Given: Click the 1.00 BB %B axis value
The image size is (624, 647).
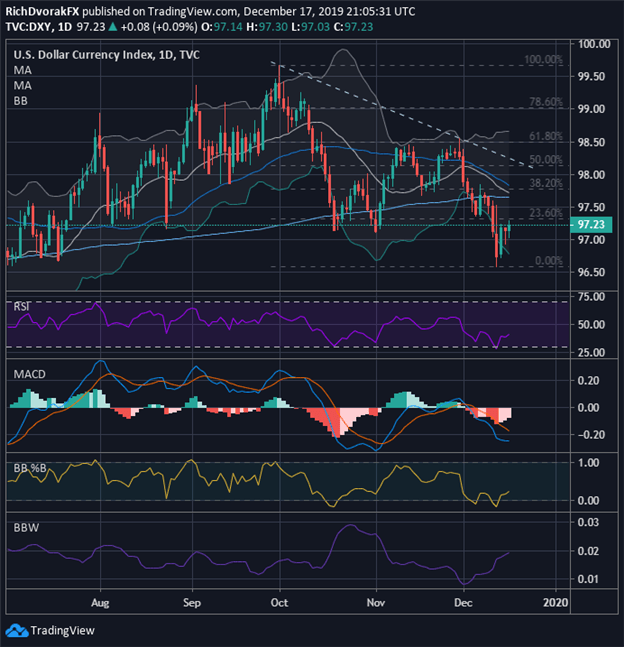Looking at the screenshot, I should [x=589, y=463].
